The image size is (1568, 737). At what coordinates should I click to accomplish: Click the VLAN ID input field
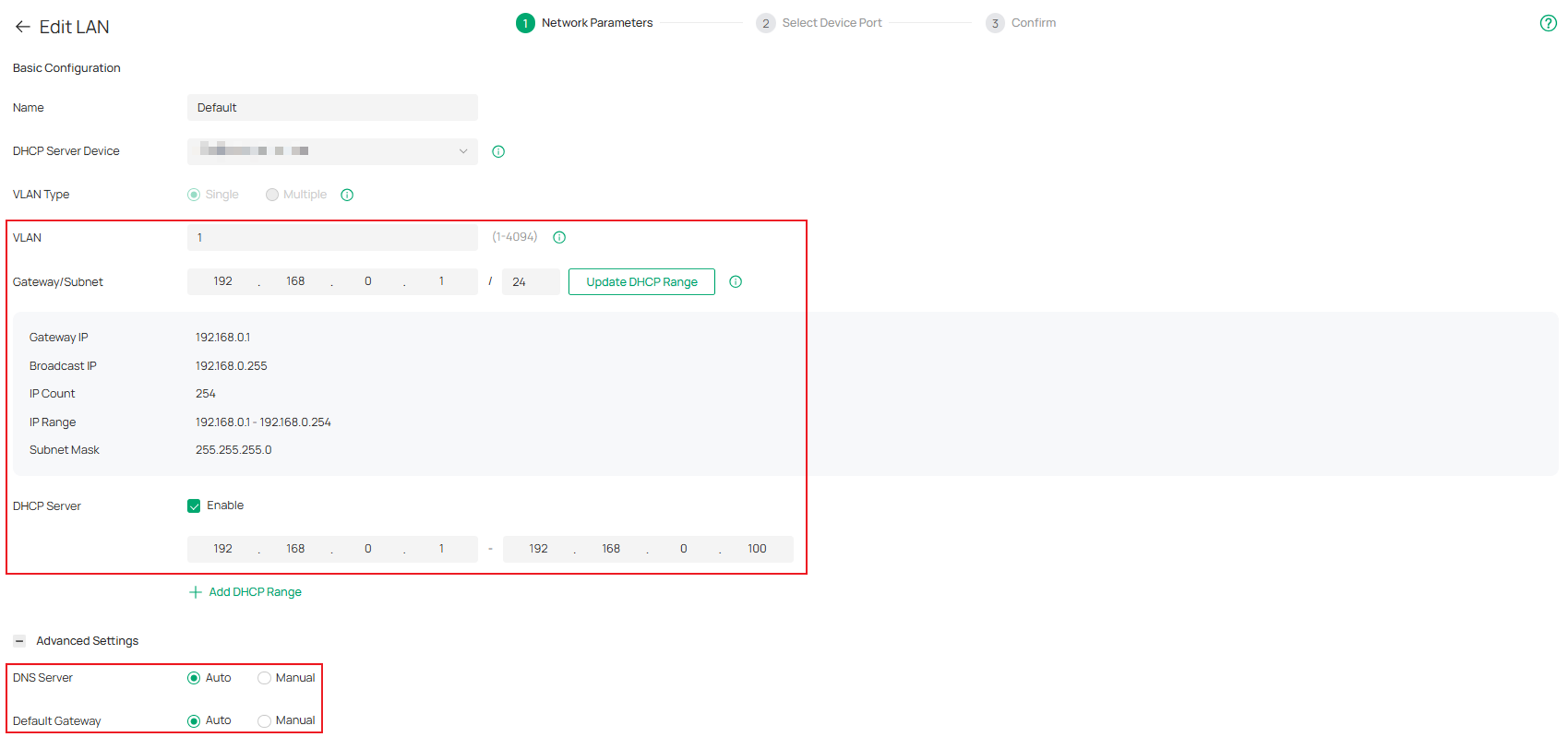pyautogui.click(x=333, y=237)
